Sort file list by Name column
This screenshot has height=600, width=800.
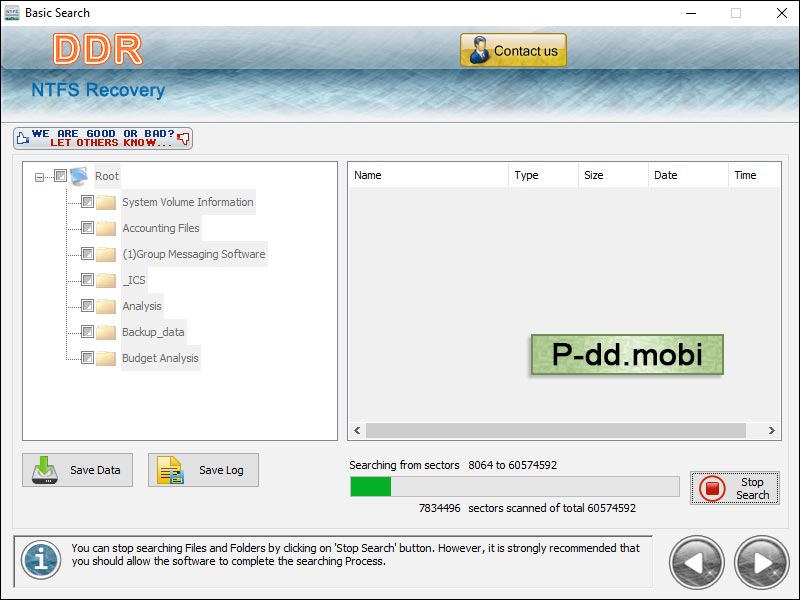tap(428, 175)
